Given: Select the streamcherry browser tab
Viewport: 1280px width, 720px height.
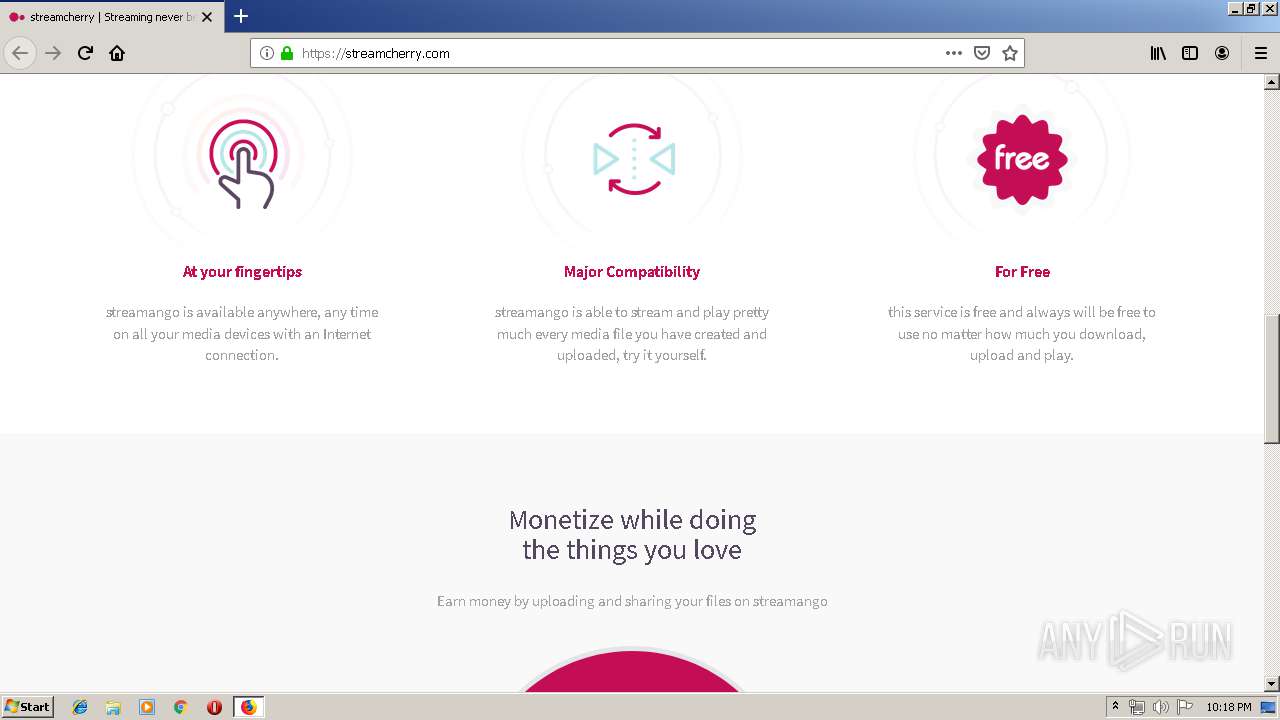Looking at the screenshot, I should click(x=110, y=17).
